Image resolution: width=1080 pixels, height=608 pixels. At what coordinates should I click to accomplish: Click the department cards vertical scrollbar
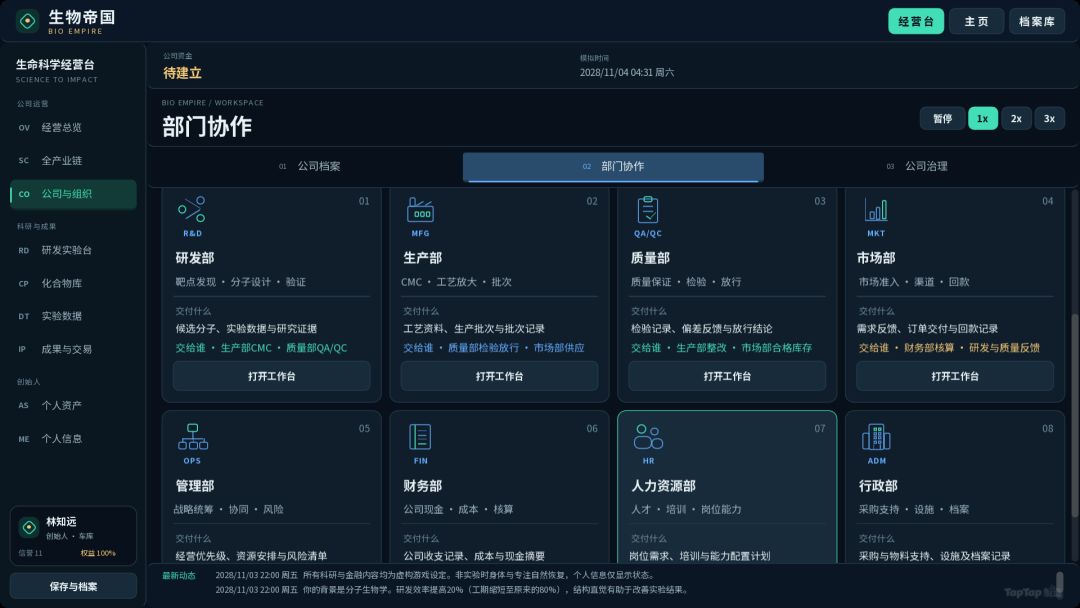tap(1074, 415)
